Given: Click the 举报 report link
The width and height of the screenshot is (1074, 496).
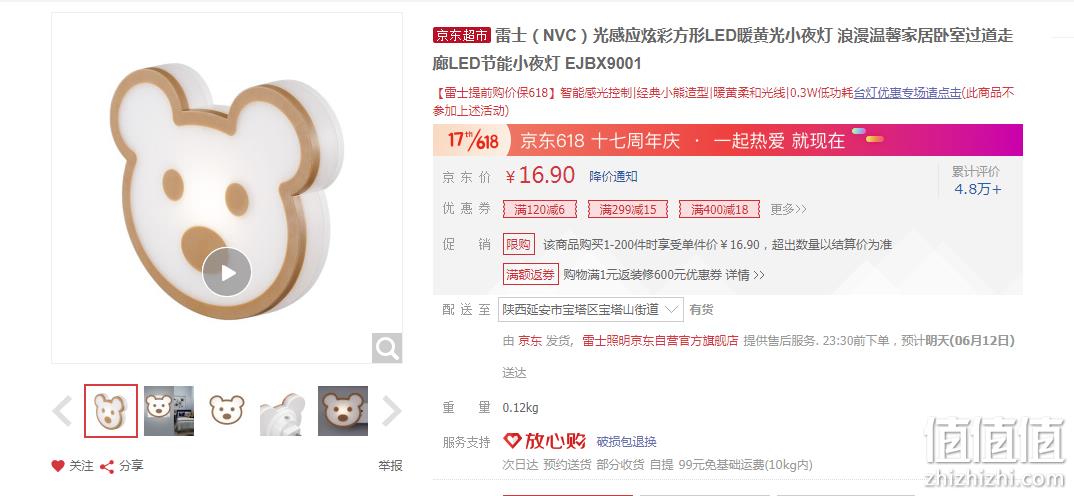Looking at the screenshot, I should [x=390, y=466].
